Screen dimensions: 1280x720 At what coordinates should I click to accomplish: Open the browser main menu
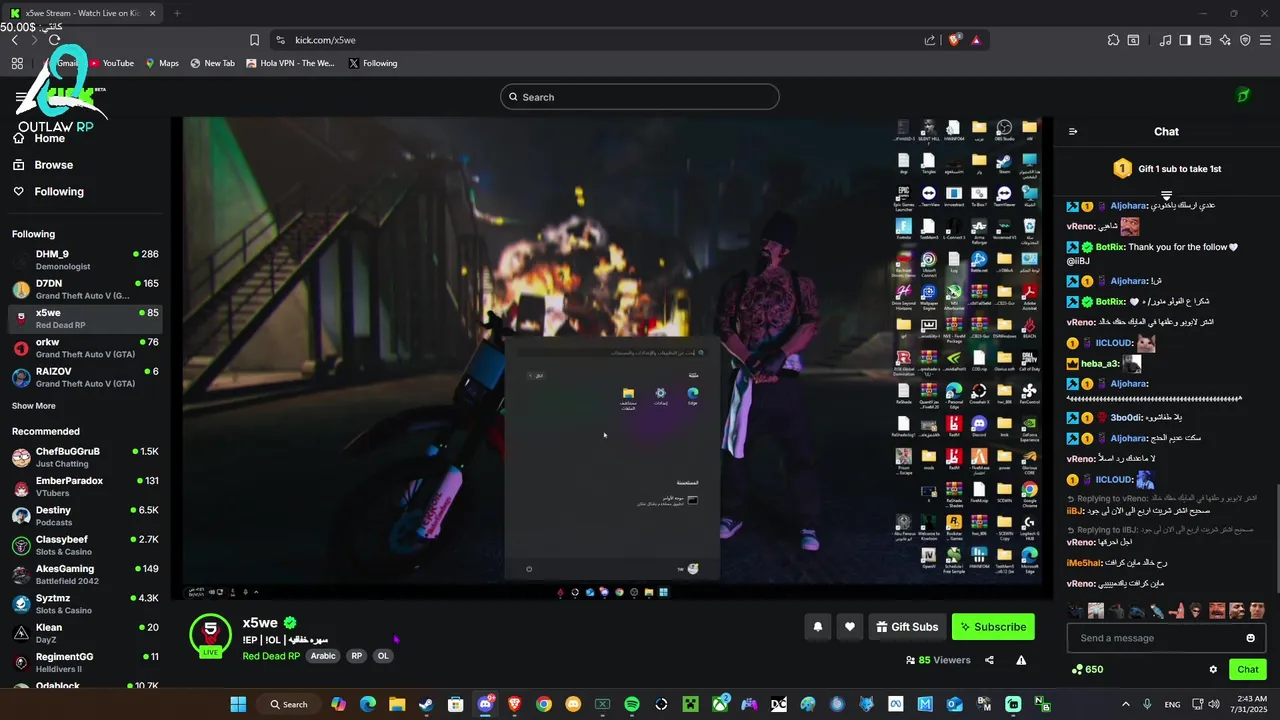click(x=1265, y=40)
